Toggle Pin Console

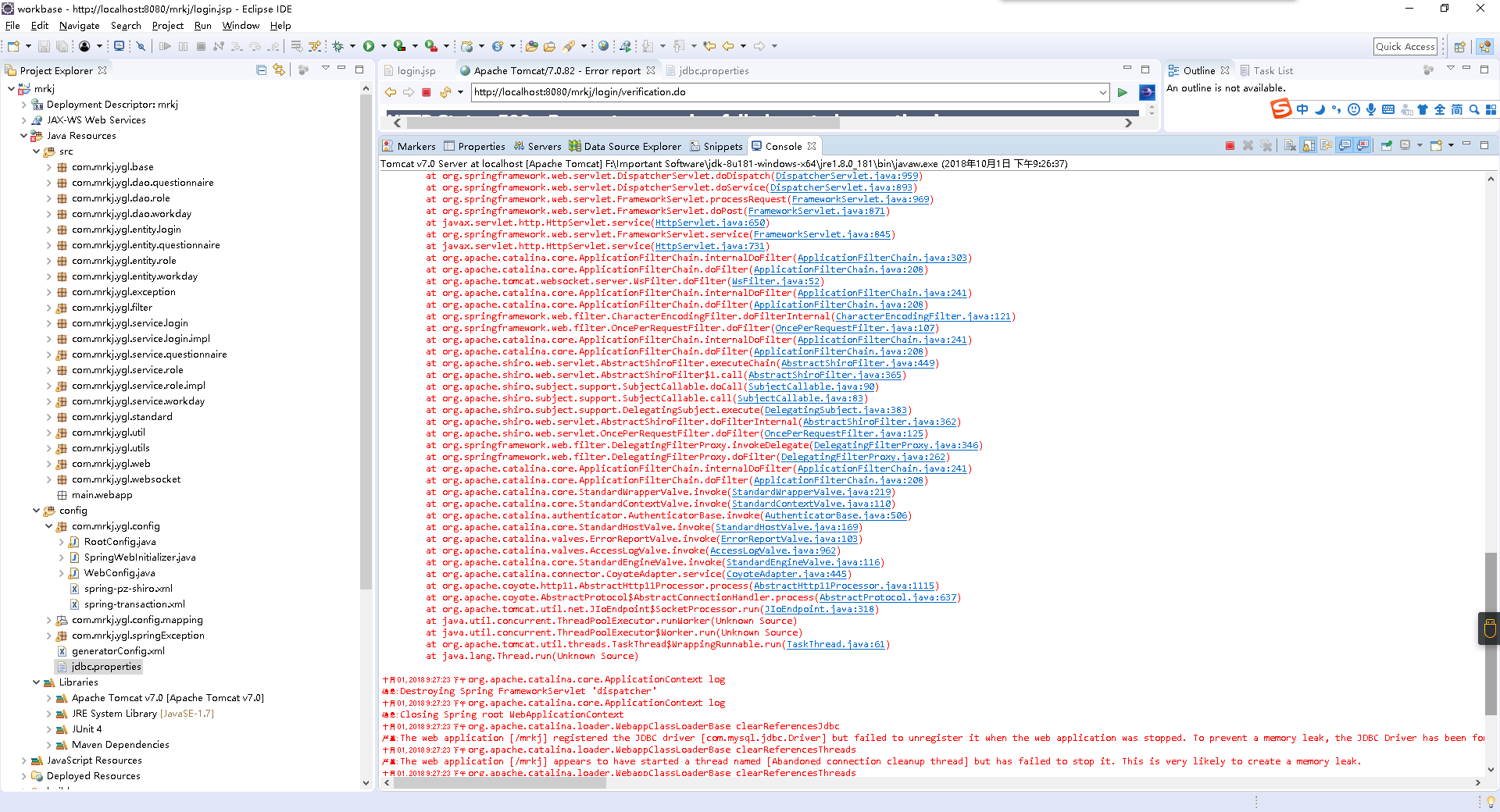click(x=1386, y=146)
